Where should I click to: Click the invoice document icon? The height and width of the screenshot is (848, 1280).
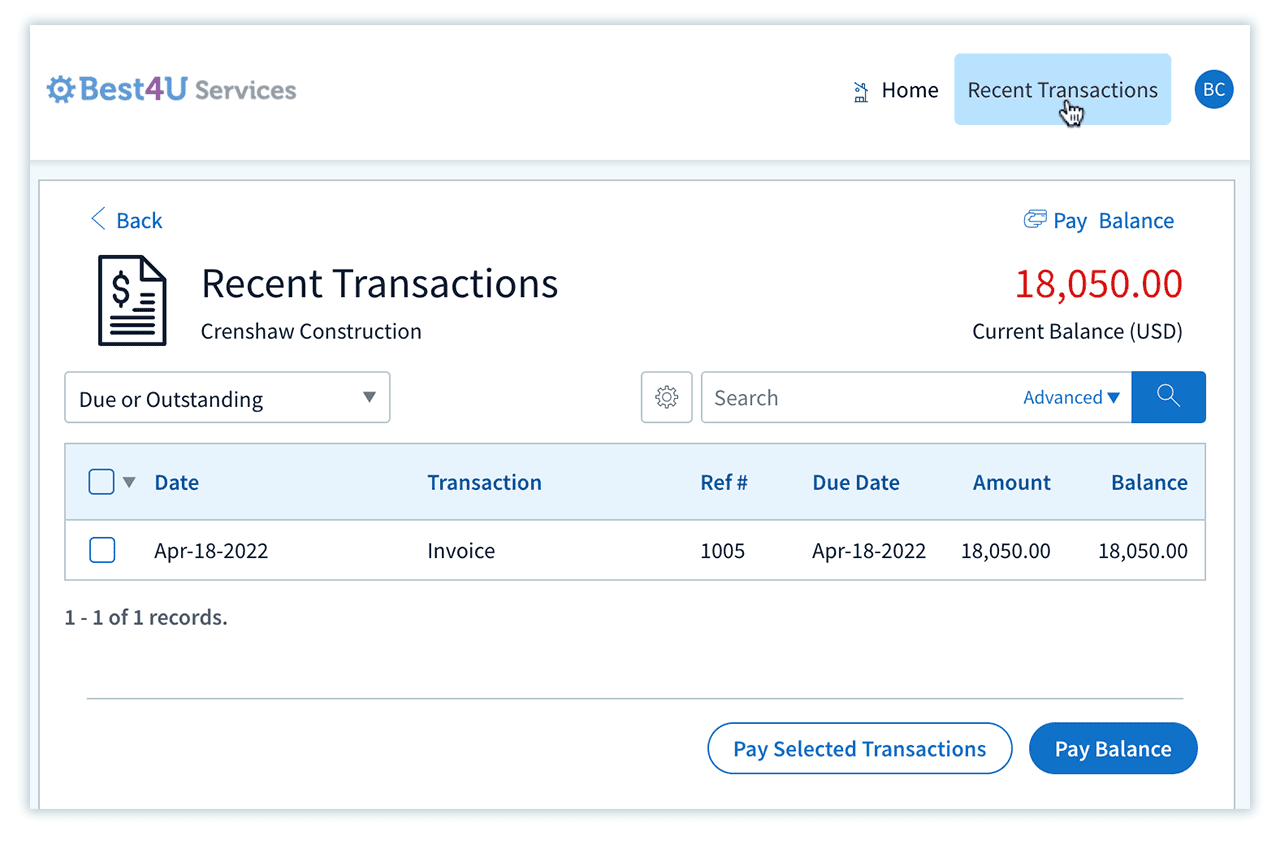click(x=132, y=301)
